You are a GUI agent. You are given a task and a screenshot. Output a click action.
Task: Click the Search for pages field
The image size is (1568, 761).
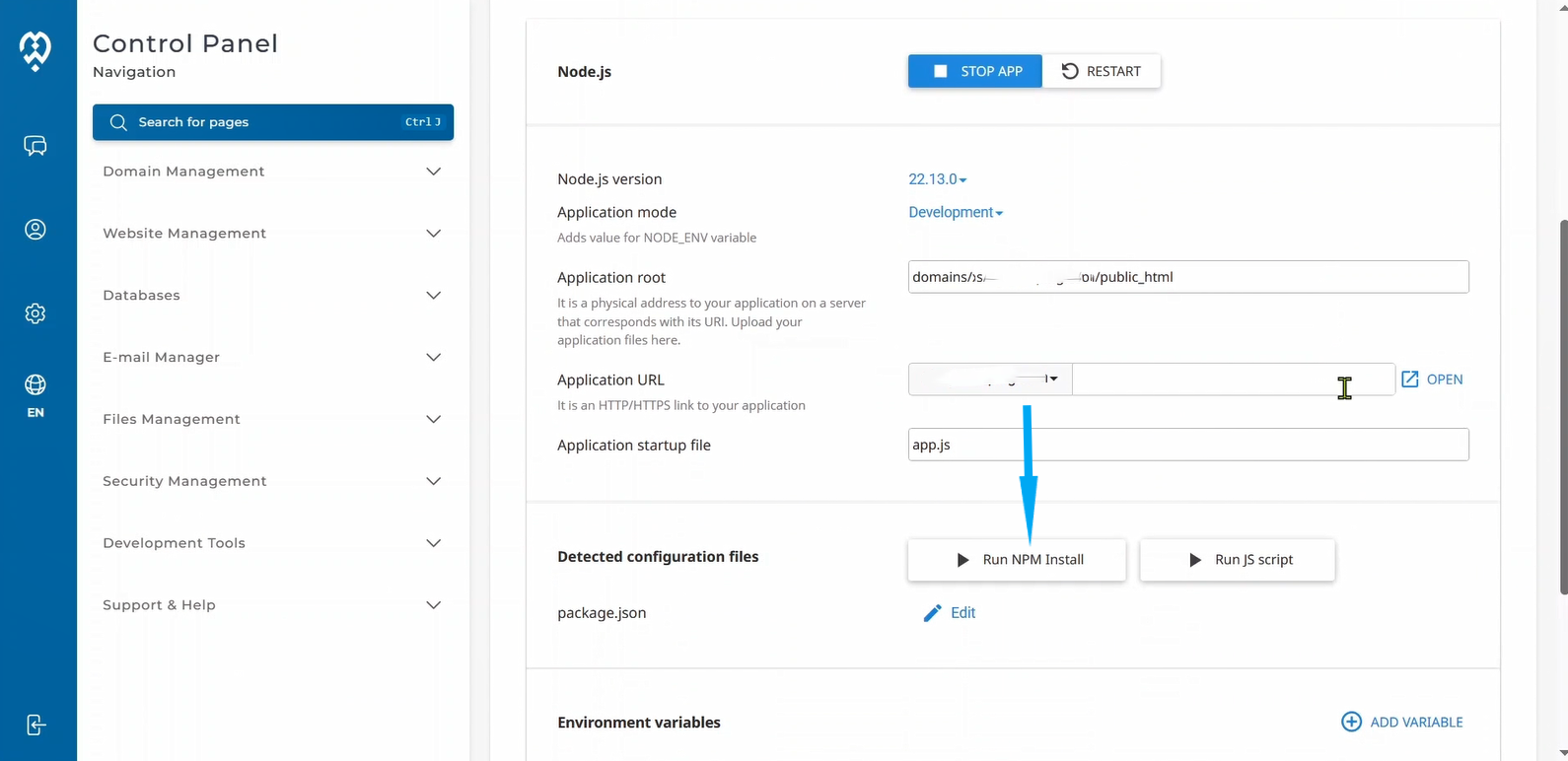[272, 122]
